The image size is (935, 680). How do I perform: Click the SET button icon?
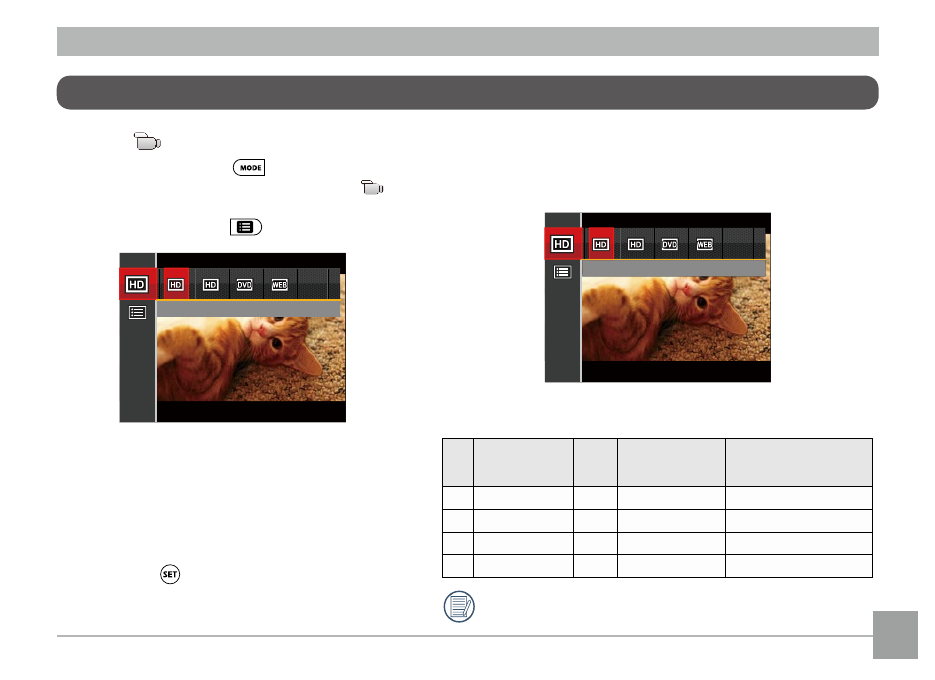pos(170,574)
